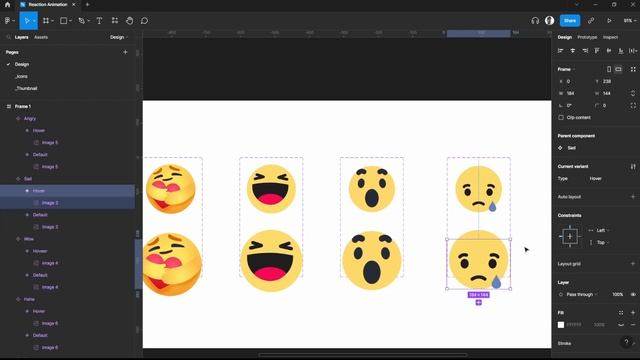Image resolution: width=640 pixels, height=360 pixels.
Task: Click the Share button
Action: pos(570,20)
